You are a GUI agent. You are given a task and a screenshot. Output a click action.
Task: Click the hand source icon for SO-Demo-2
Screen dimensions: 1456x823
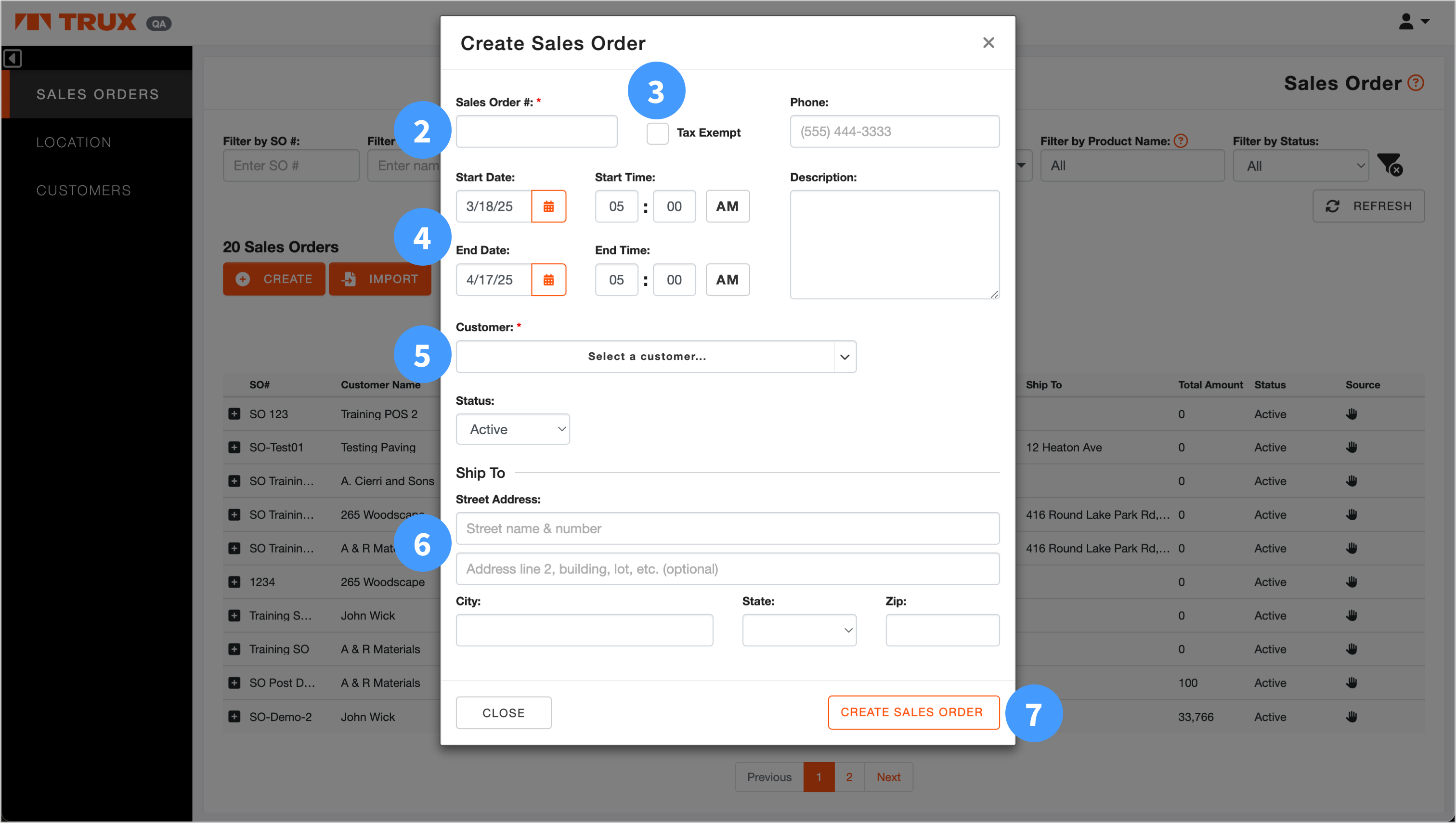1351,717
